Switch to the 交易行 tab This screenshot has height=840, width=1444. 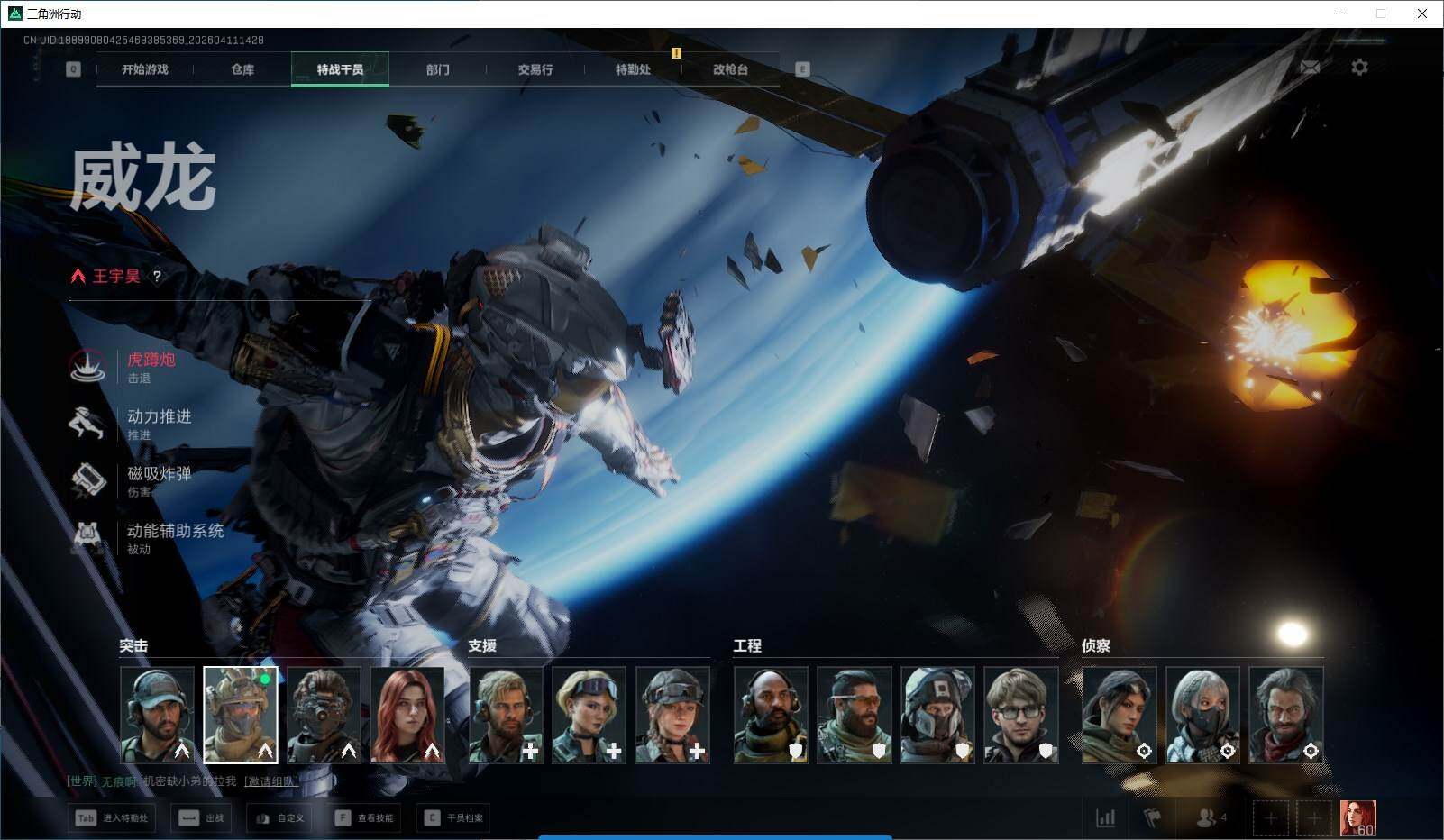(x=535, y=69)
